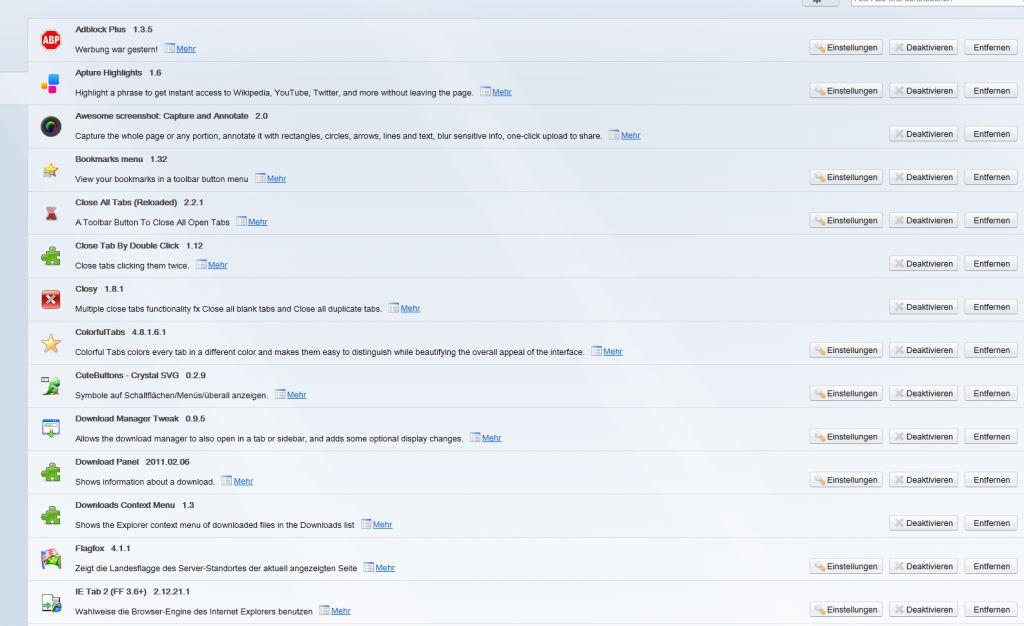The width and height of the screenshot is (1024, 626).
Task: Select the 'Flagfox 4.1.1' title text
Action: tap(103, 548)
